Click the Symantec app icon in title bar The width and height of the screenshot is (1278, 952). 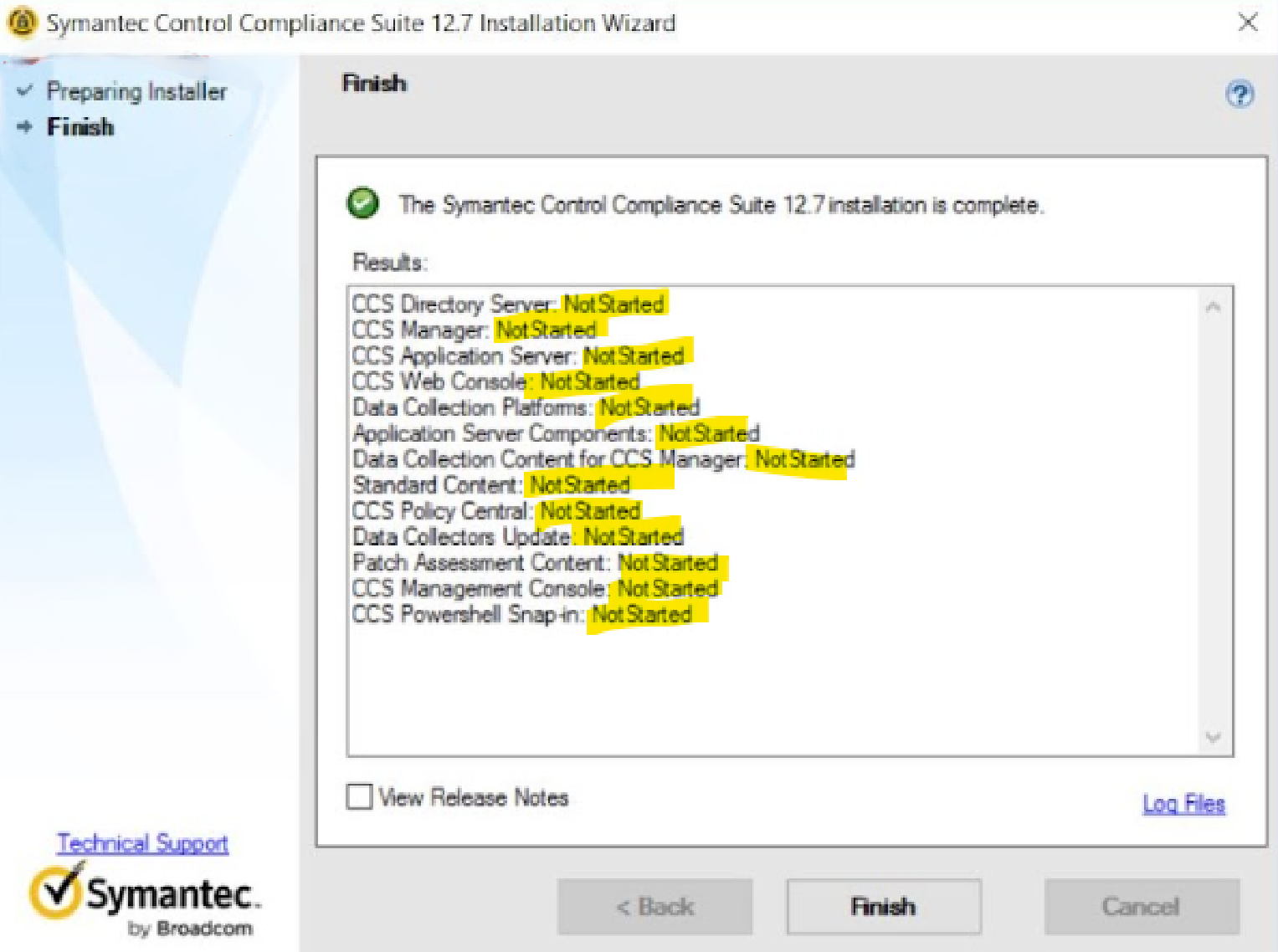23,23
